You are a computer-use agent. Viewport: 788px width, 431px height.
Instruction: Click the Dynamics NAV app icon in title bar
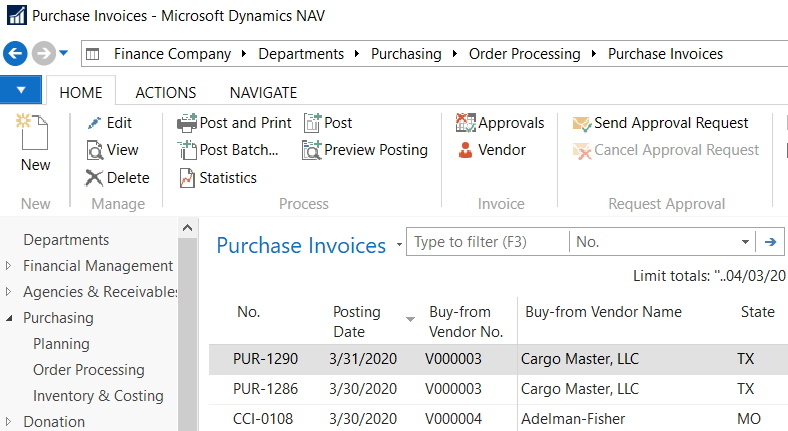[x=17, y=15]
